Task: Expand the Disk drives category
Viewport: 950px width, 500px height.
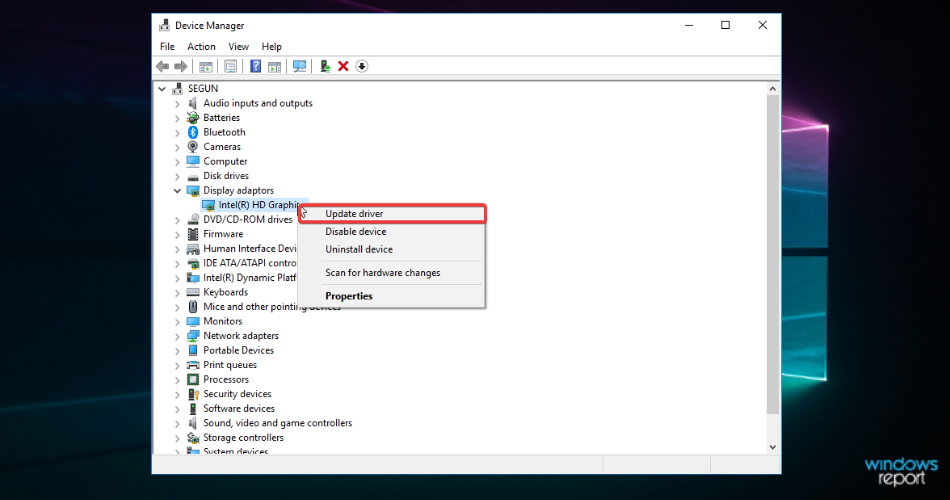Action: point(177,176)
